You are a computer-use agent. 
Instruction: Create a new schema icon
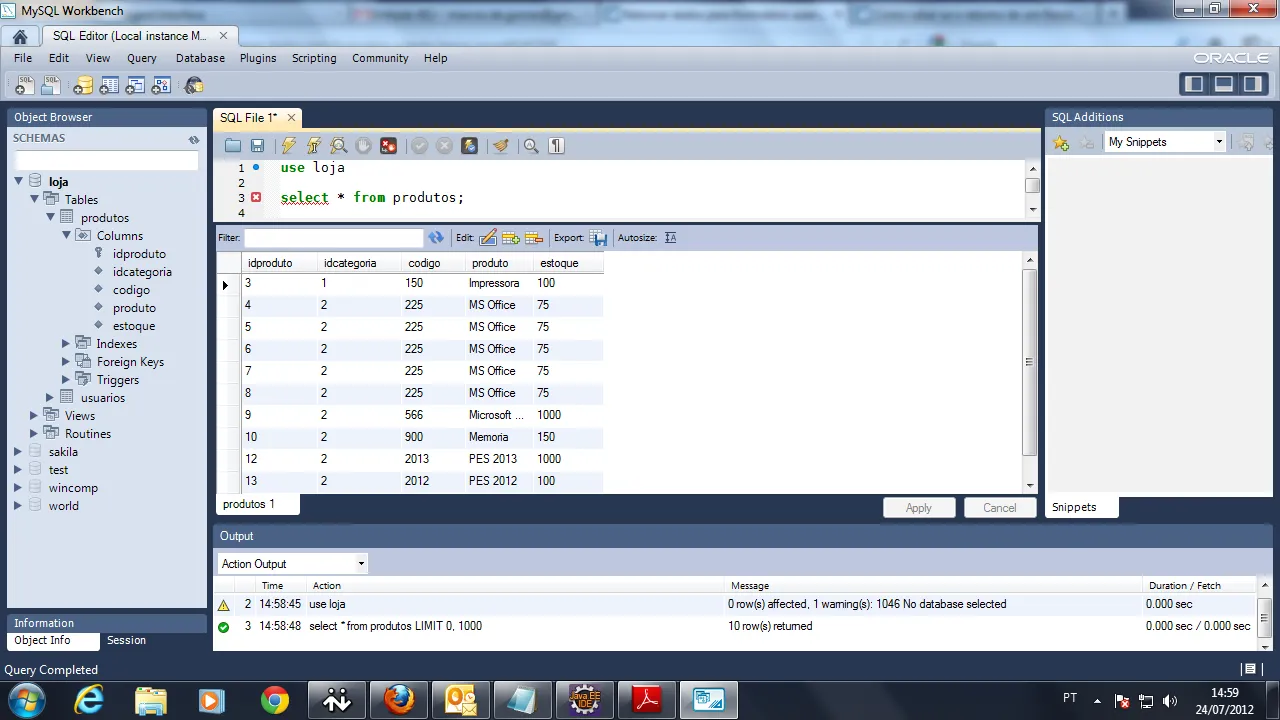coord(83,86)
